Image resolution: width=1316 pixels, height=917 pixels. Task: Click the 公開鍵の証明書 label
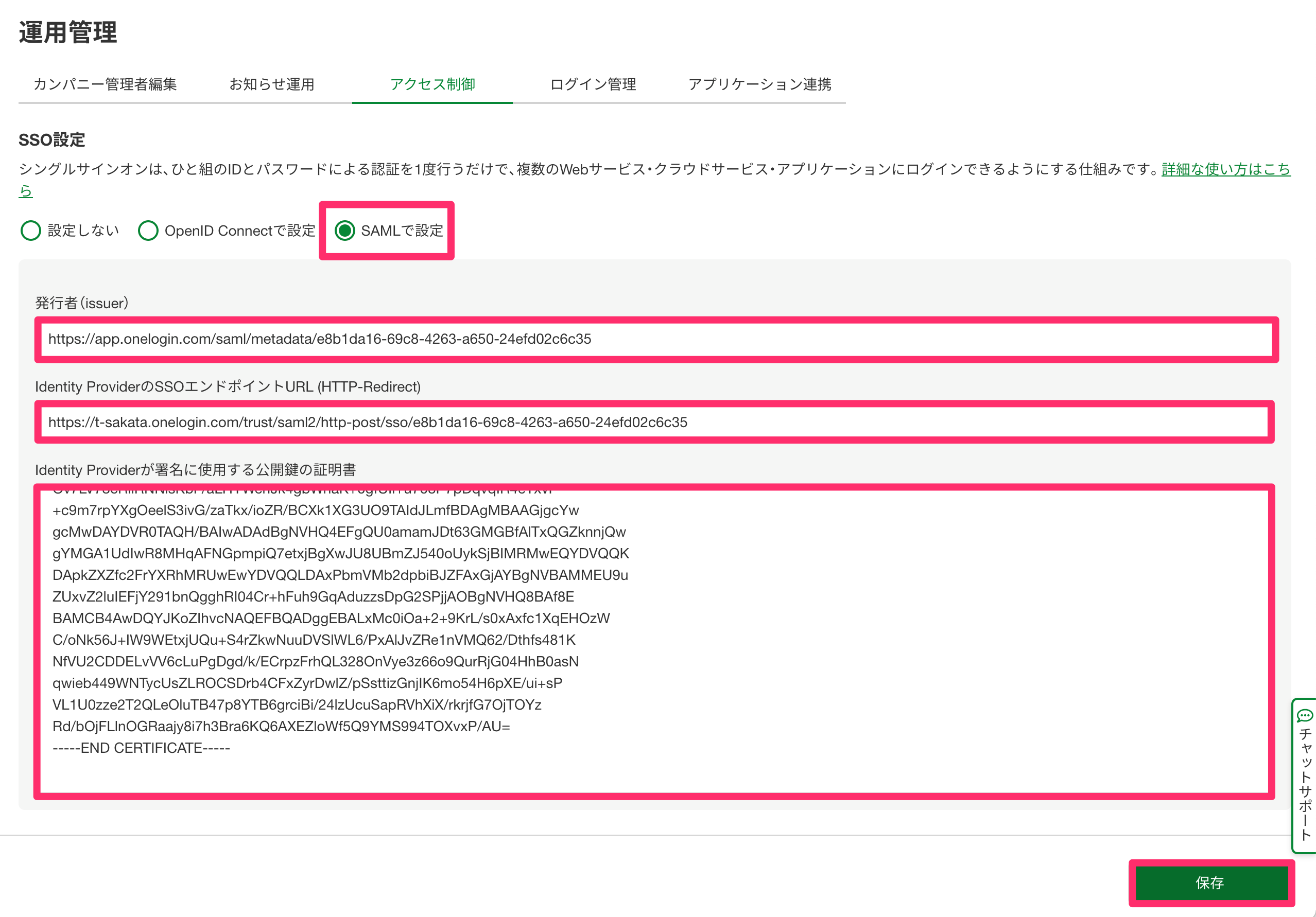(196, 470)
